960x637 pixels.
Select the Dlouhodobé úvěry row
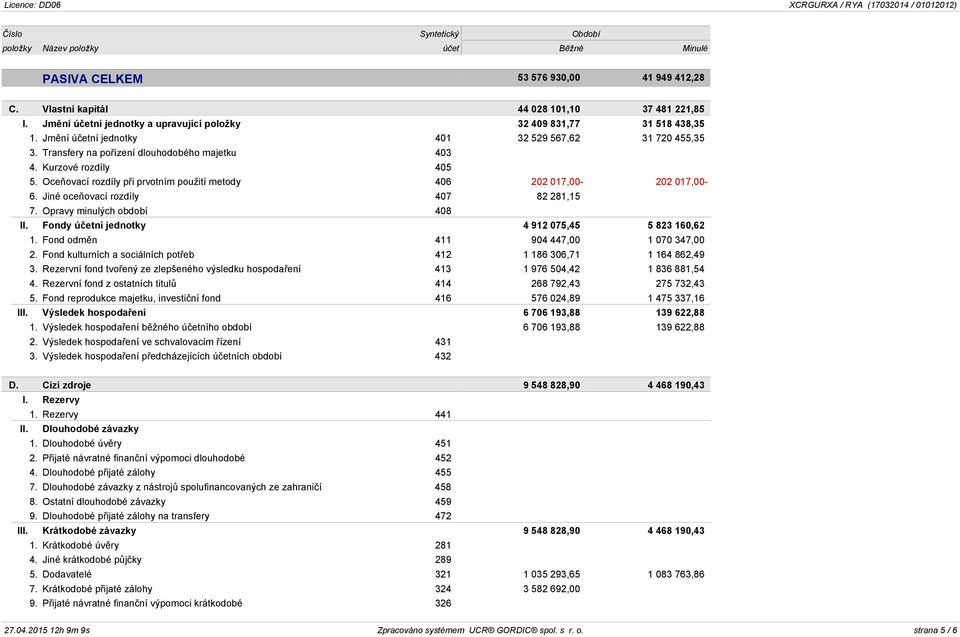tap(81, 443)
